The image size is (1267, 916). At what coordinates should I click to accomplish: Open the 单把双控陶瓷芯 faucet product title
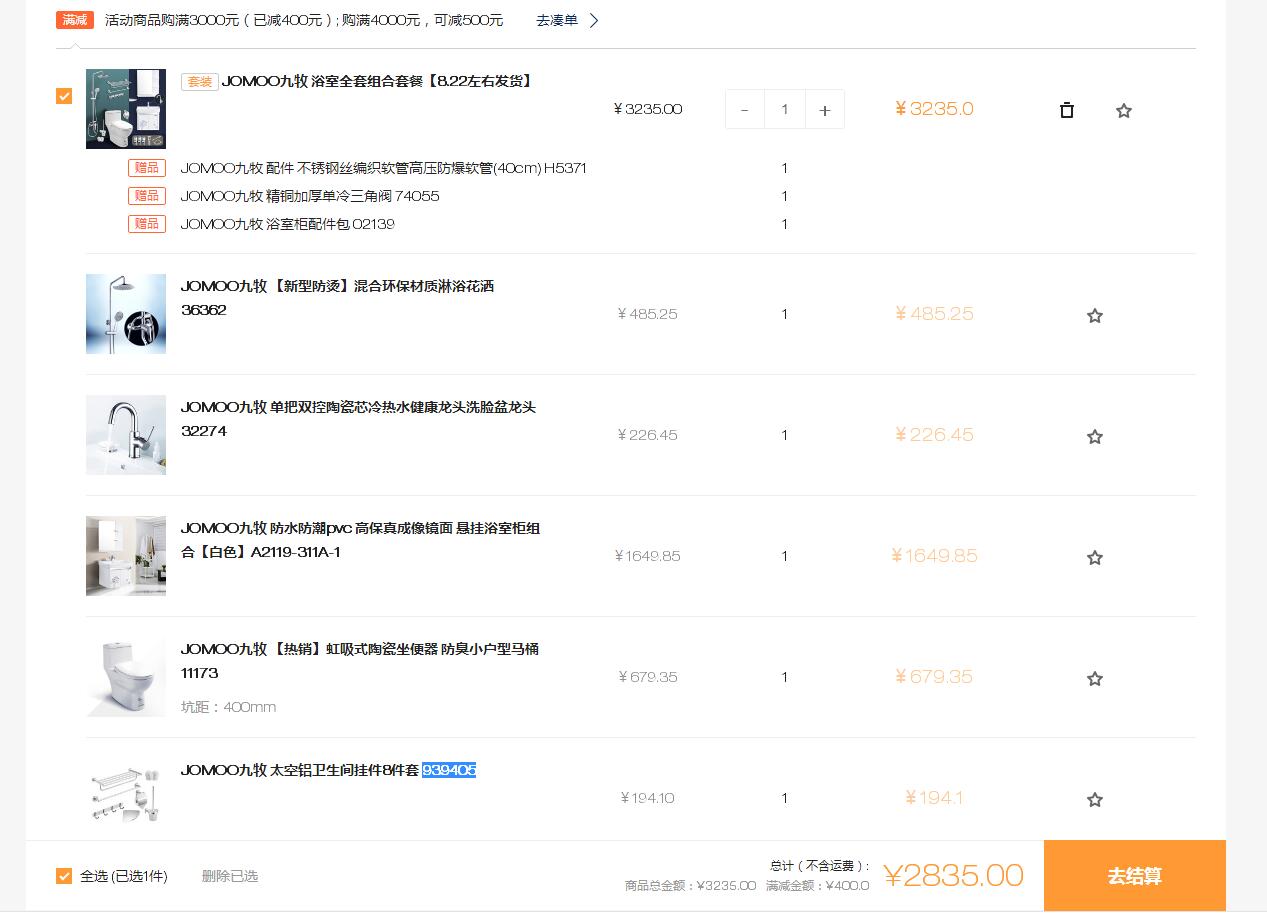(359, 419)
